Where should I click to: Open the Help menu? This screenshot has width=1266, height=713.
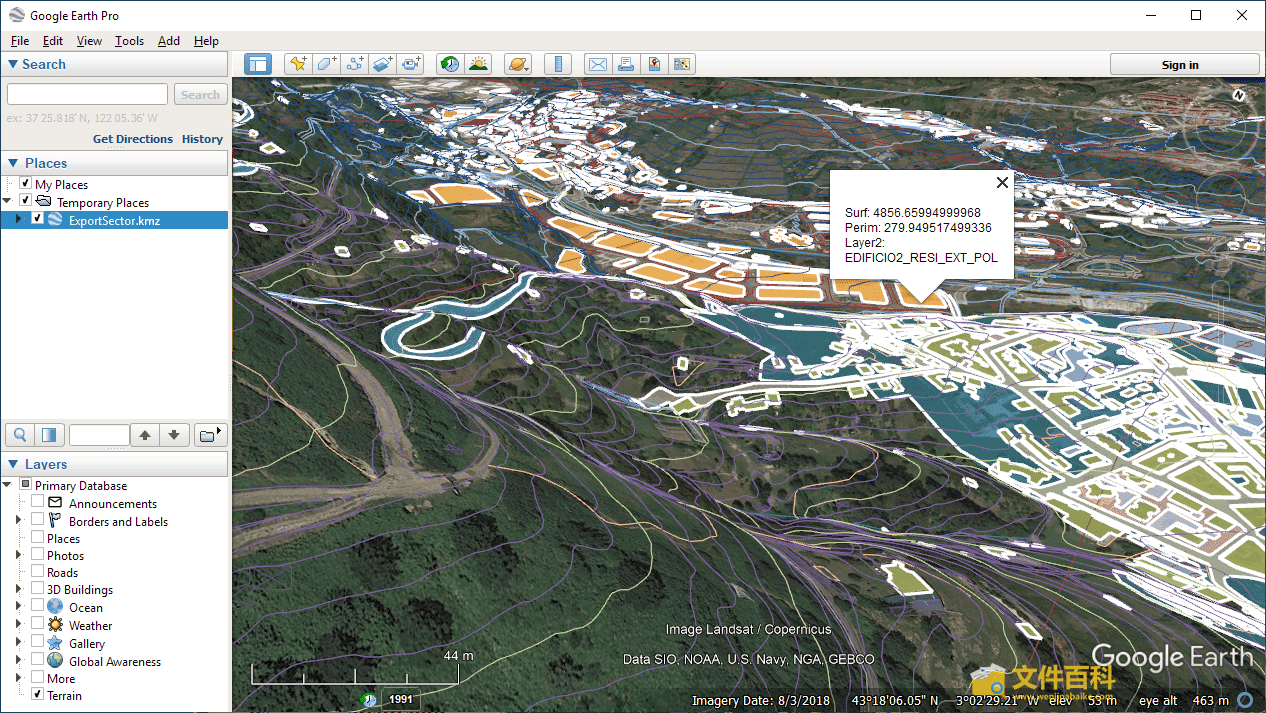206,41
